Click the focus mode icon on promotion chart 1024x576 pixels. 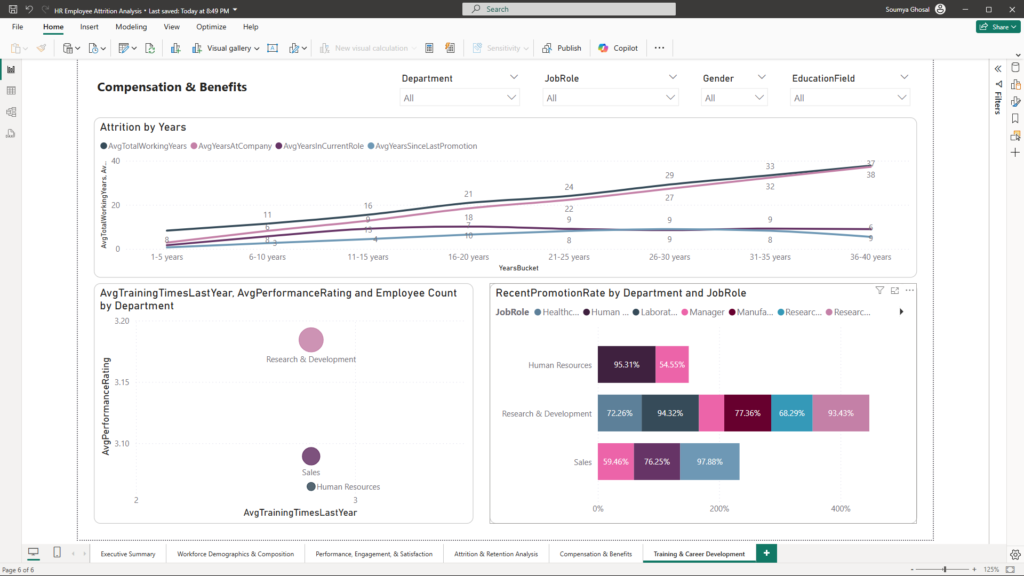pos(895,290)
